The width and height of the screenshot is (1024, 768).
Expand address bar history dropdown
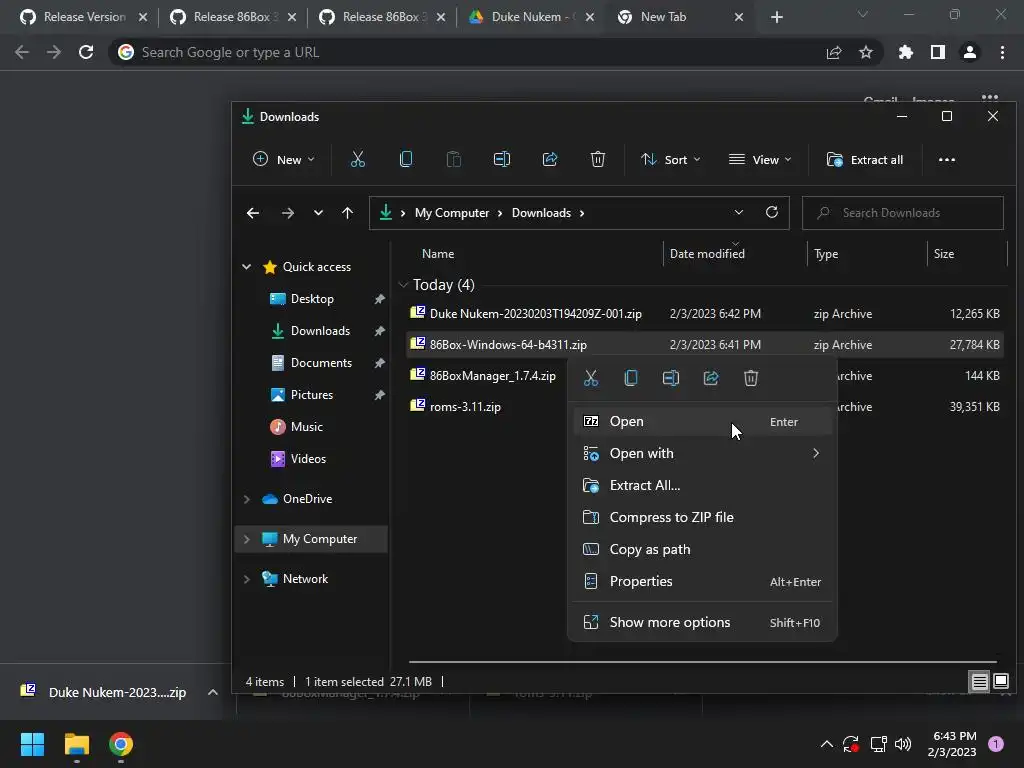(739, 212)
